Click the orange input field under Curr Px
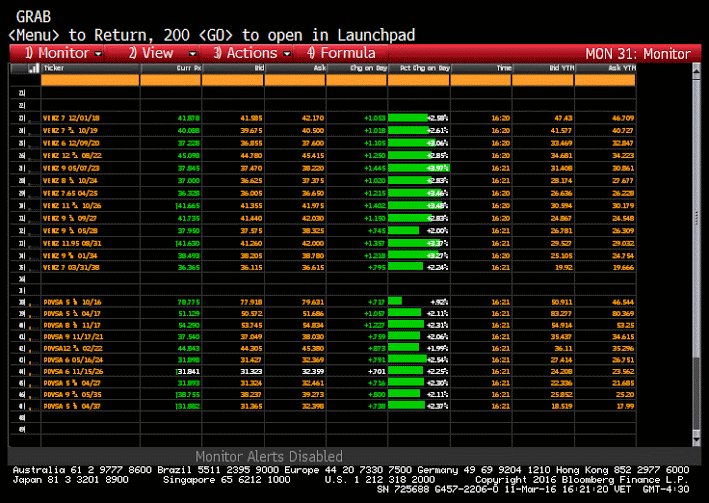This screenshot has height=503, width=709. coord(171,80)
